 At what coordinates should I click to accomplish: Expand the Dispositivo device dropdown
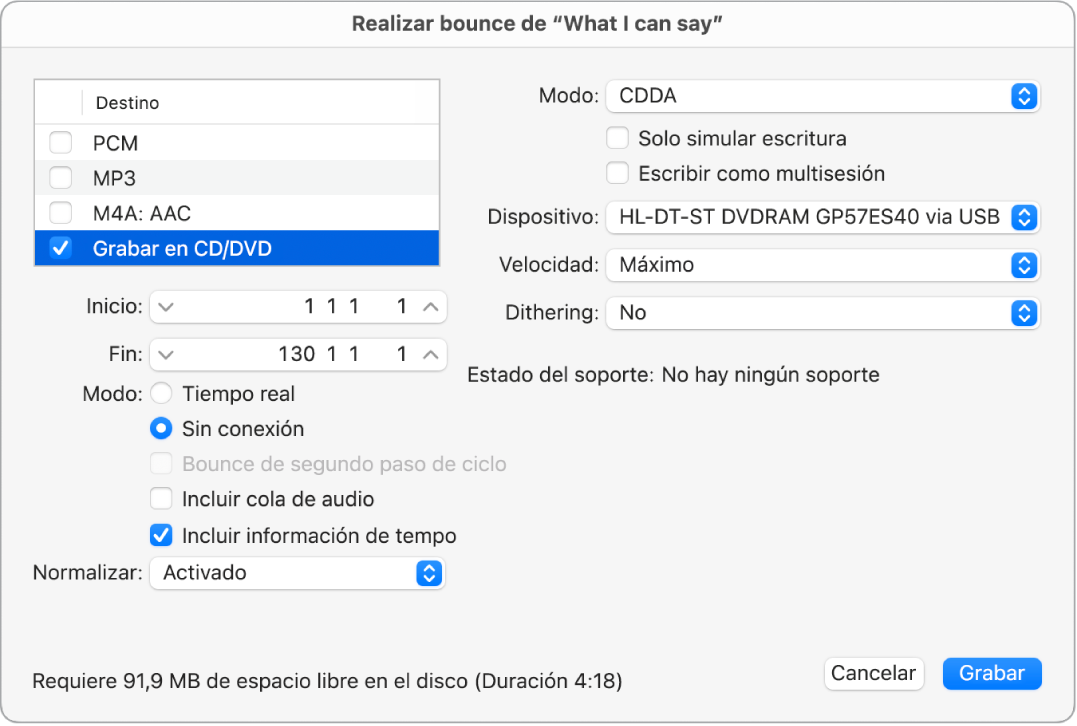(823, 217)
